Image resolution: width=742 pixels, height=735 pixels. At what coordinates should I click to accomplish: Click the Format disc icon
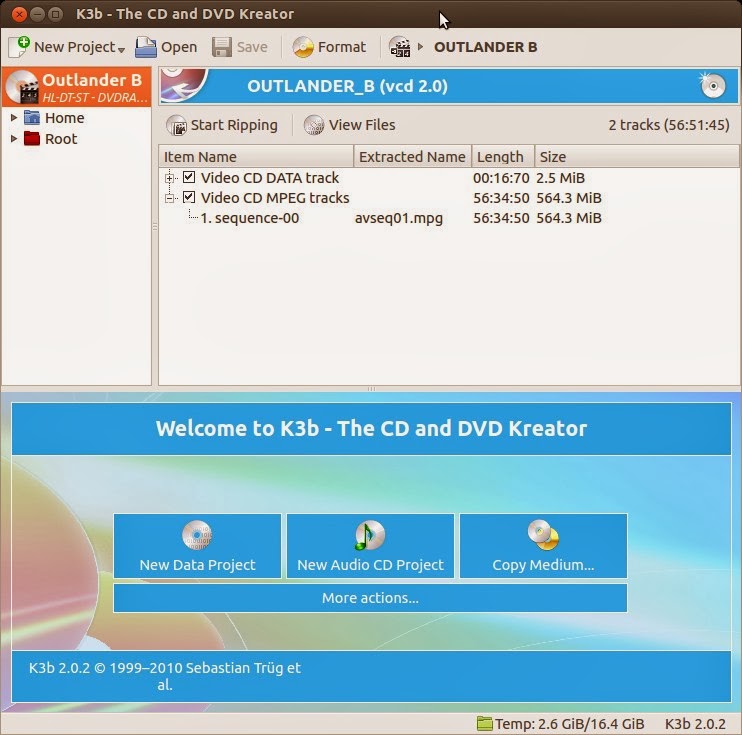click(303, 47)
